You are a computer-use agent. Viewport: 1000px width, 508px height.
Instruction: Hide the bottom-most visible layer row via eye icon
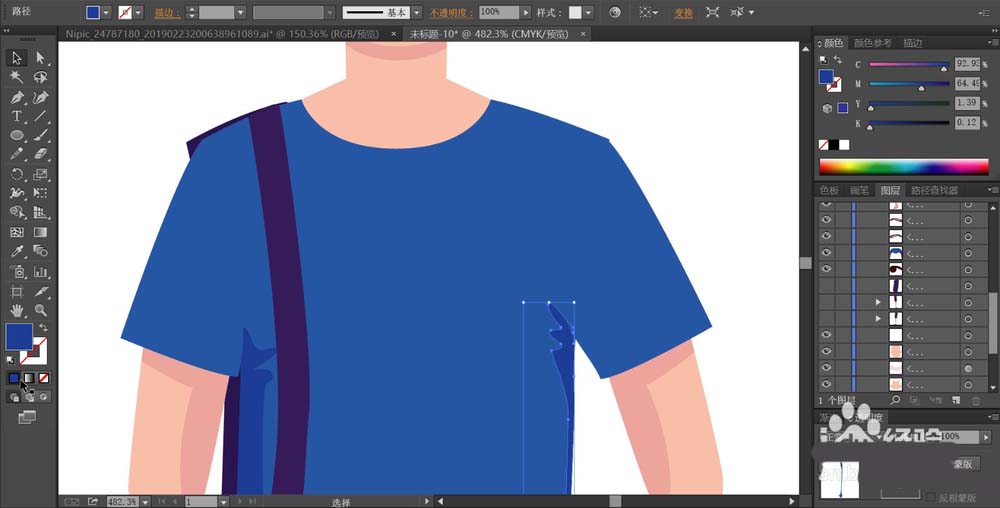(x=826, y=384)
